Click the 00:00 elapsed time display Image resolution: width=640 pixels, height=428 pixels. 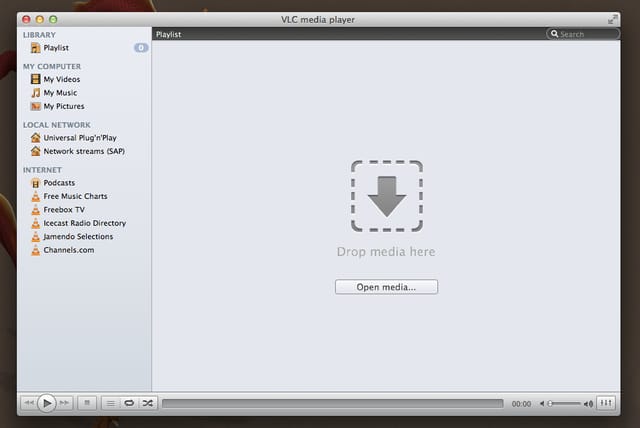[x=521, y=404]
